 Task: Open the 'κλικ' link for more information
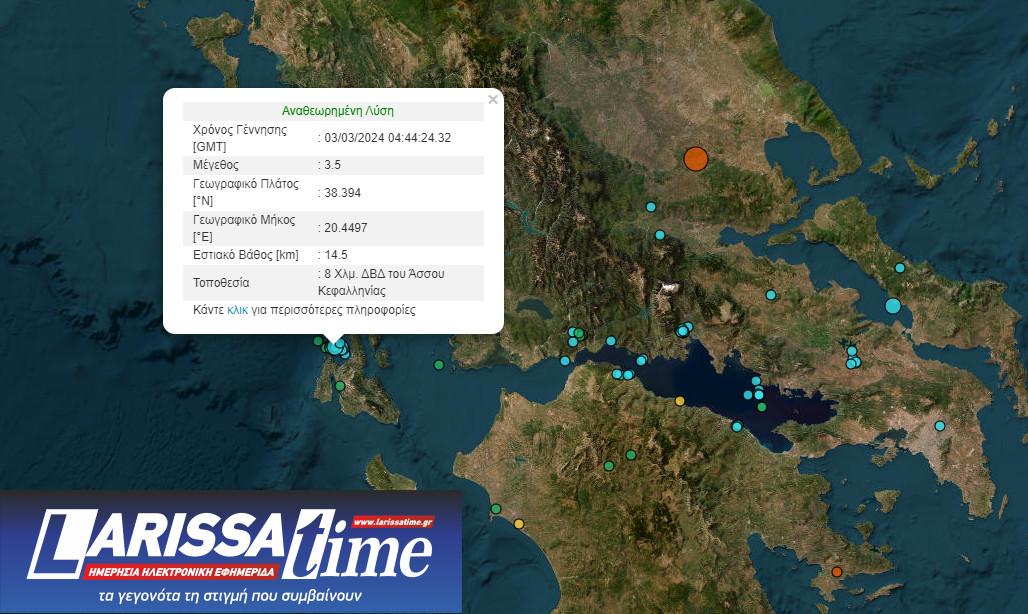coord(238,311)
